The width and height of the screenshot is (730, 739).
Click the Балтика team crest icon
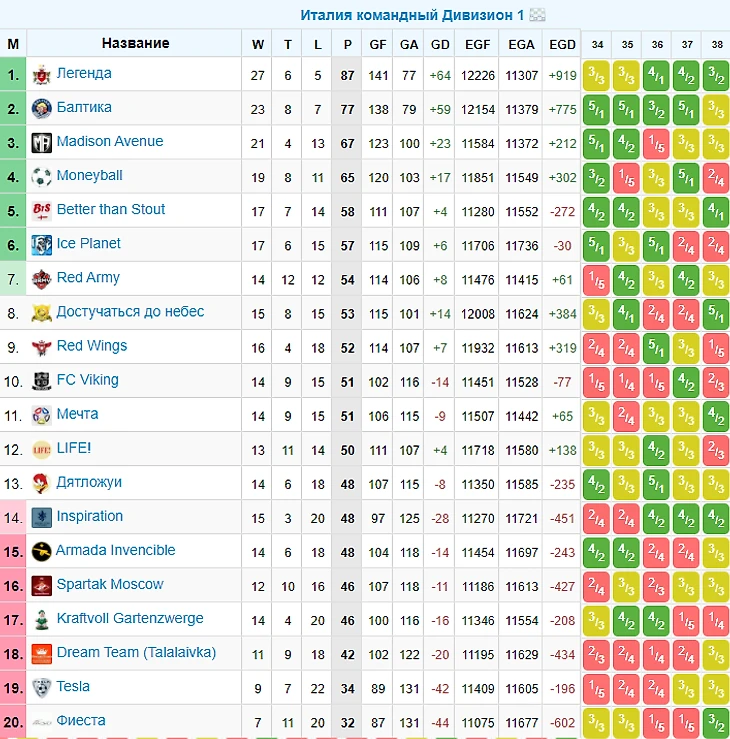(x=41, y=109)
